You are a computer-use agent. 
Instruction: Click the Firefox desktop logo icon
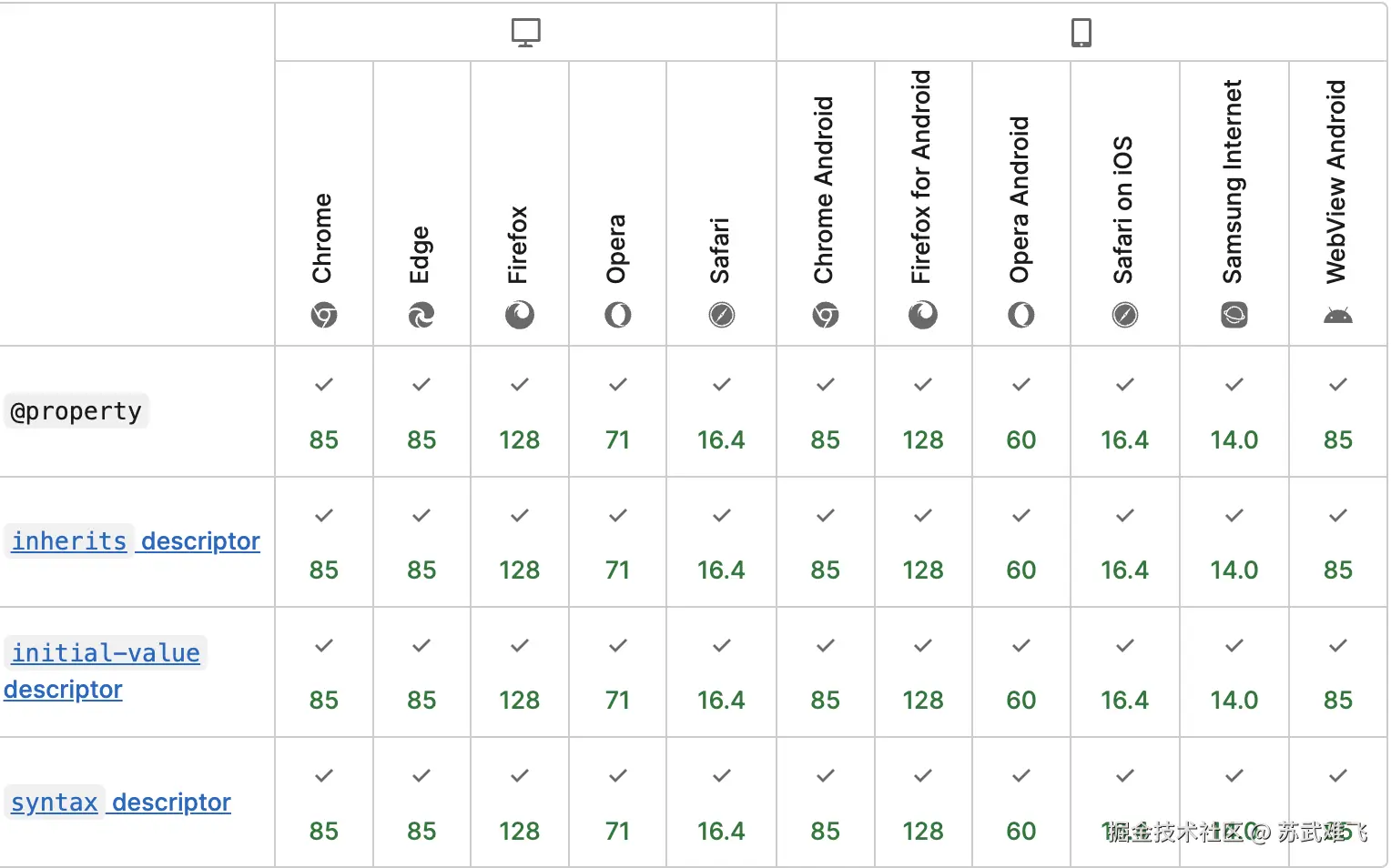click(x=520, y=316)
